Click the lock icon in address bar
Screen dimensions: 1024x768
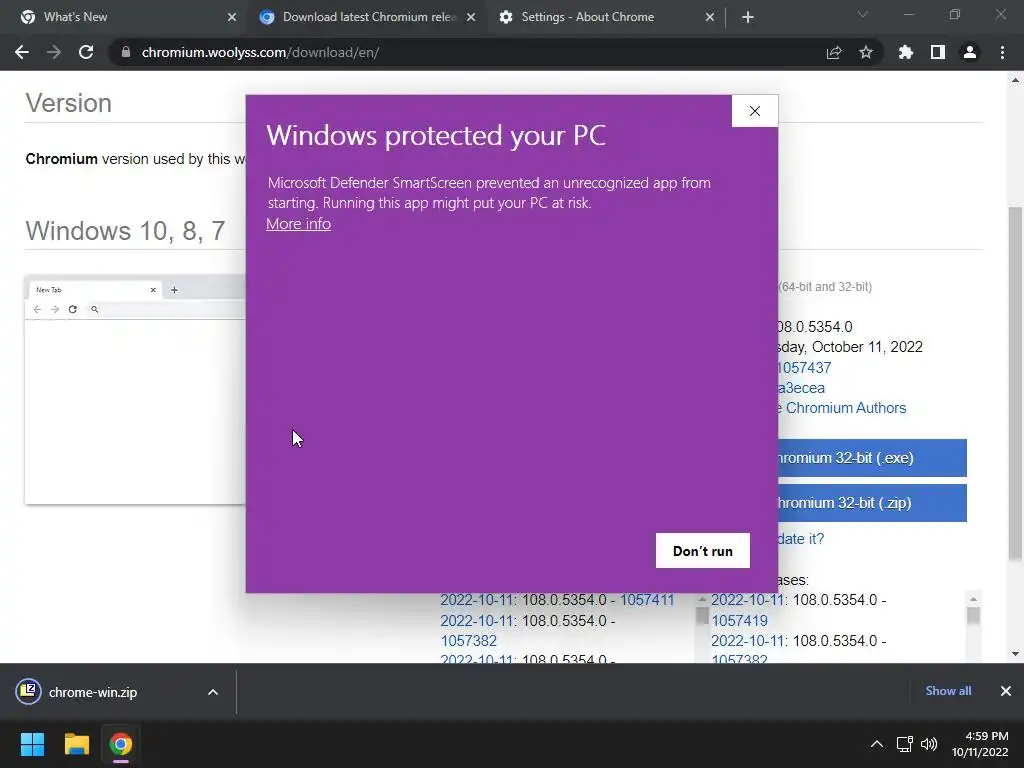(x=125, y=52)
